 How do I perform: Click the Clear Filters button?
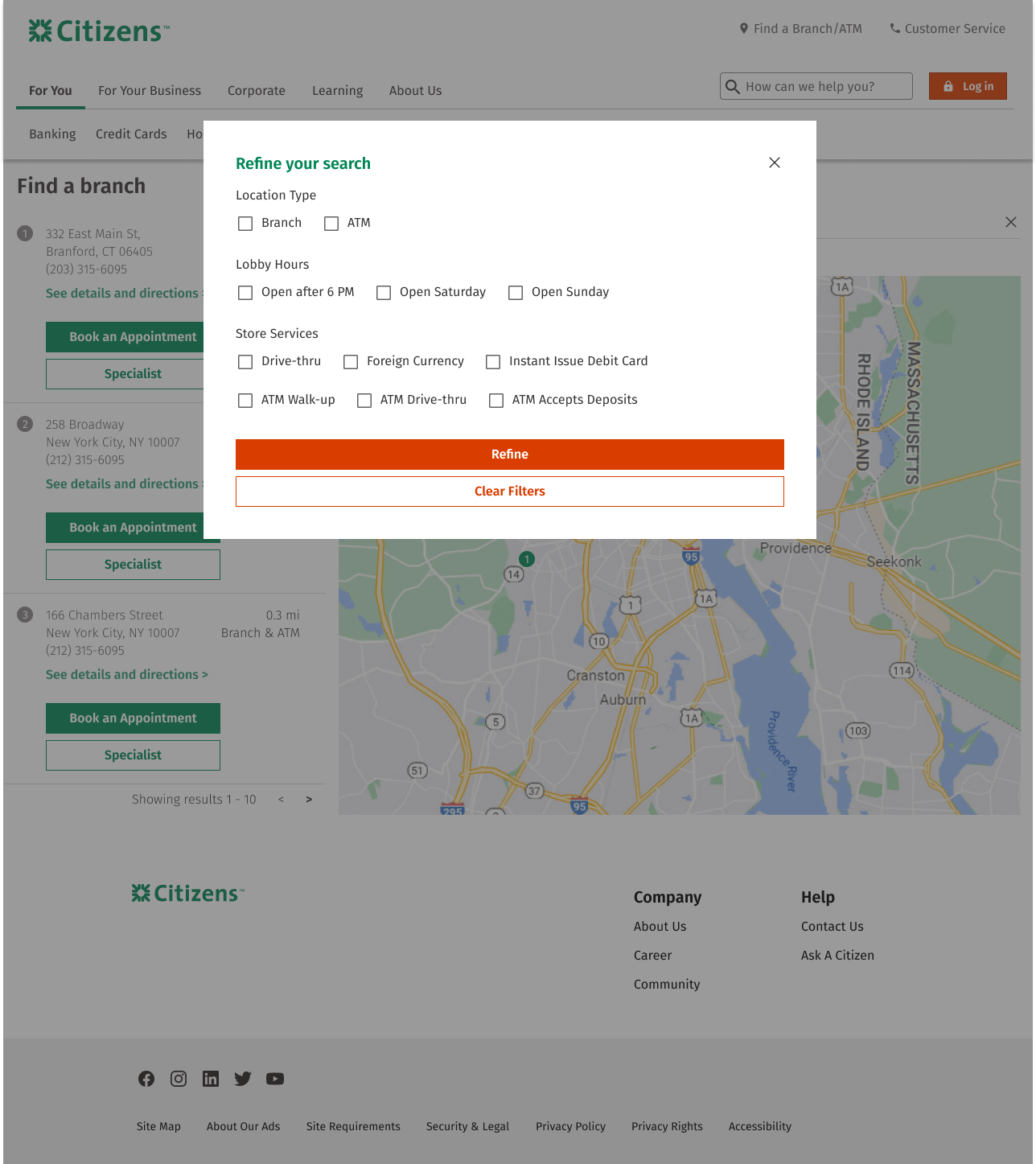coord(509,492)
